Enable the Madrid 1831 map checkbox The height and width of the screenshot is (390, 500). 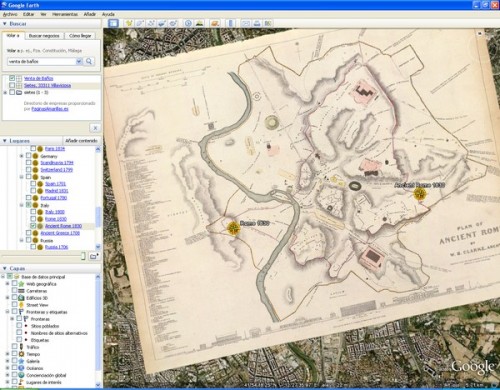(x=33, y=191)
